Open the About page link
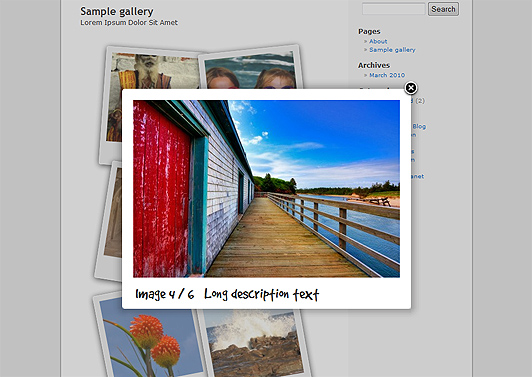The height and width of the screenshot is (377, 532). click(x=378, y=41)
